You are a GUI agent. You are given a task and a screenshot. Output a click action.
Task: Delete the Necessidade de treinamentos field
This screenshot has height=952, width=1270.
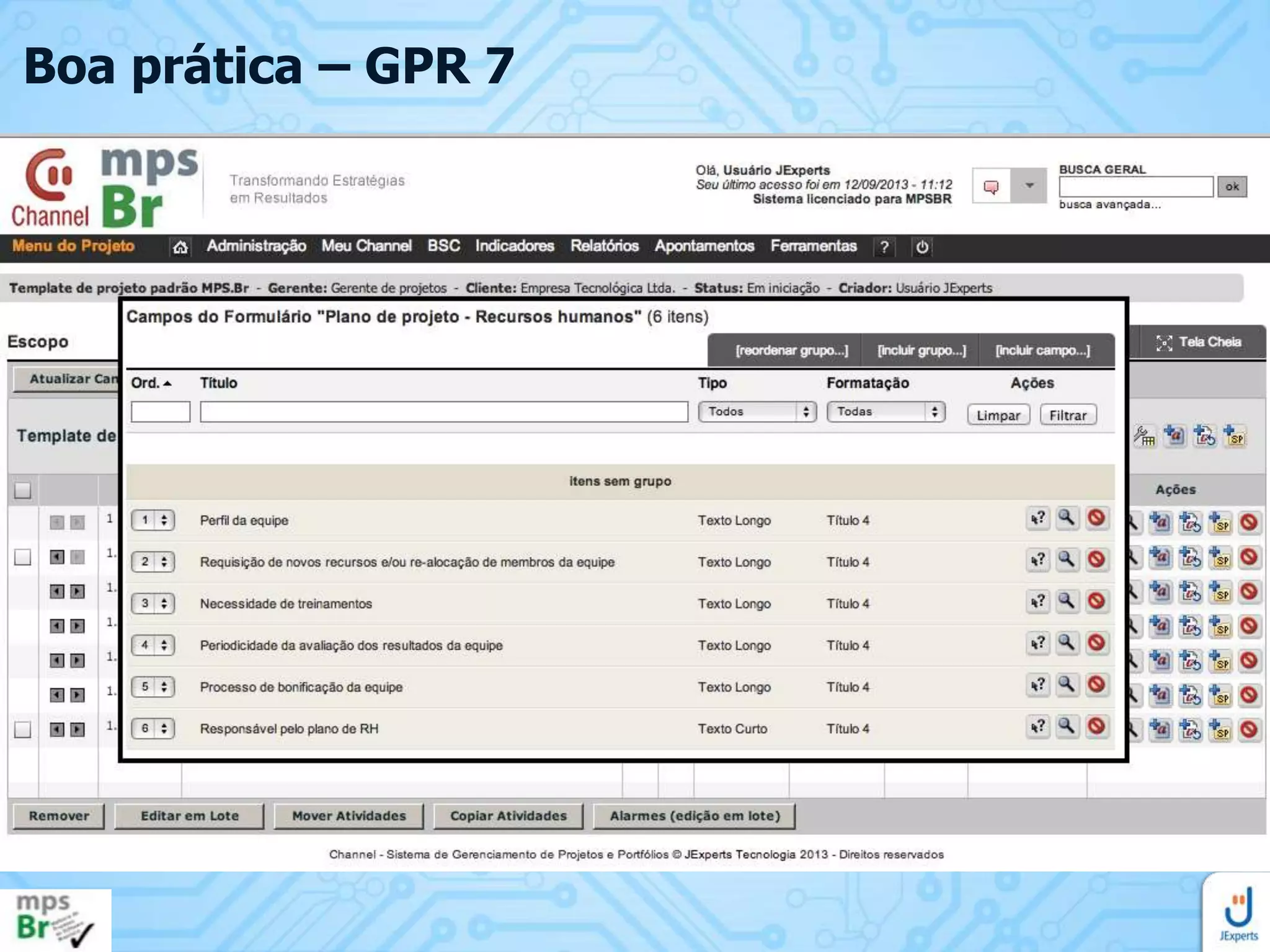(1096, 601)
